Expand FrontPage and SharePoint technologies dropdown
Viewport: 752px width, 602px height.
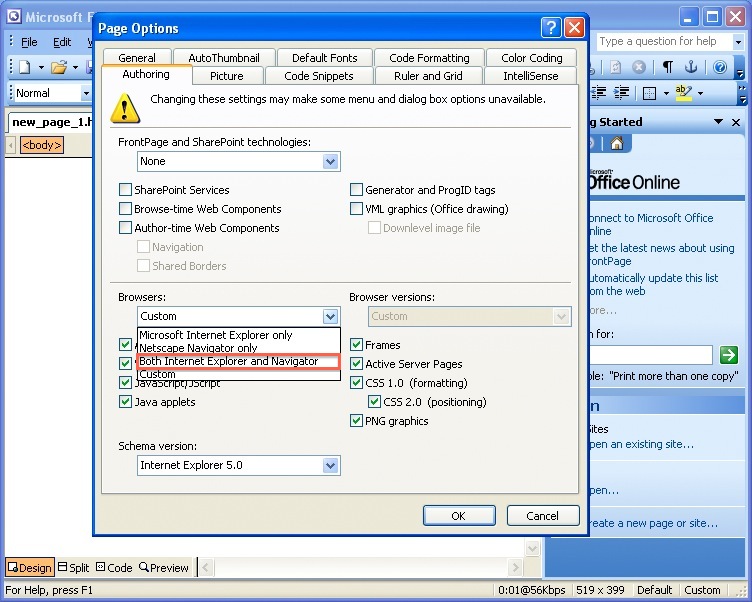coord(330,161)
